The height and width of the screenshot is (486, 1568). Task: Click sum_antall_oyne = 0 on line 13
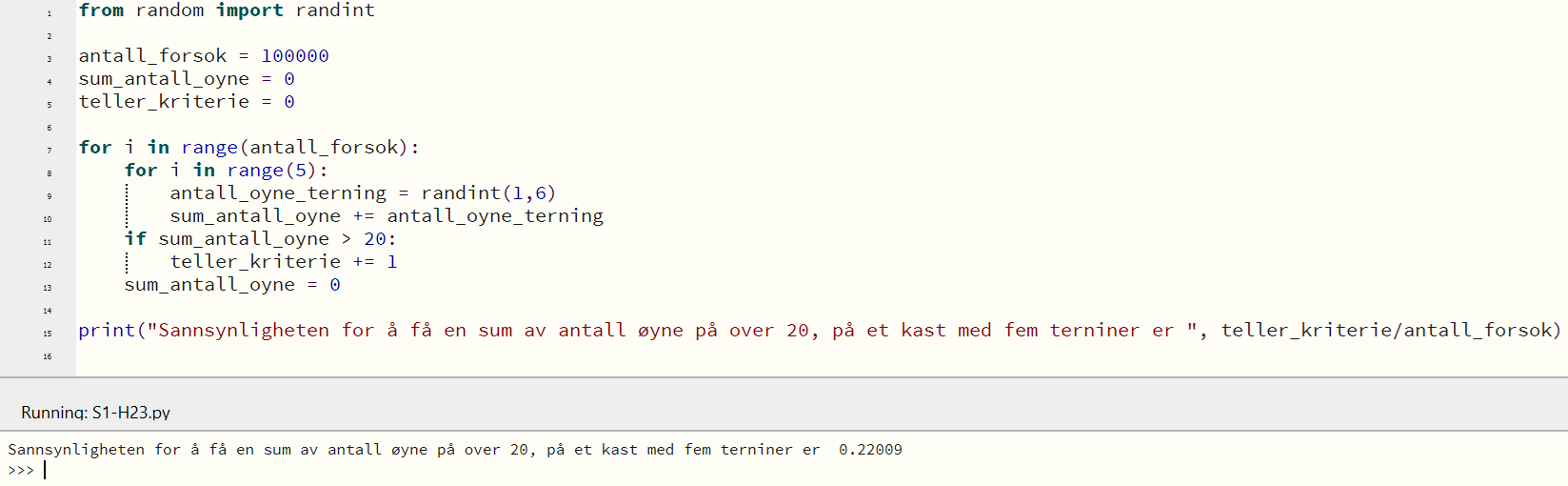[x=232, y=285]
